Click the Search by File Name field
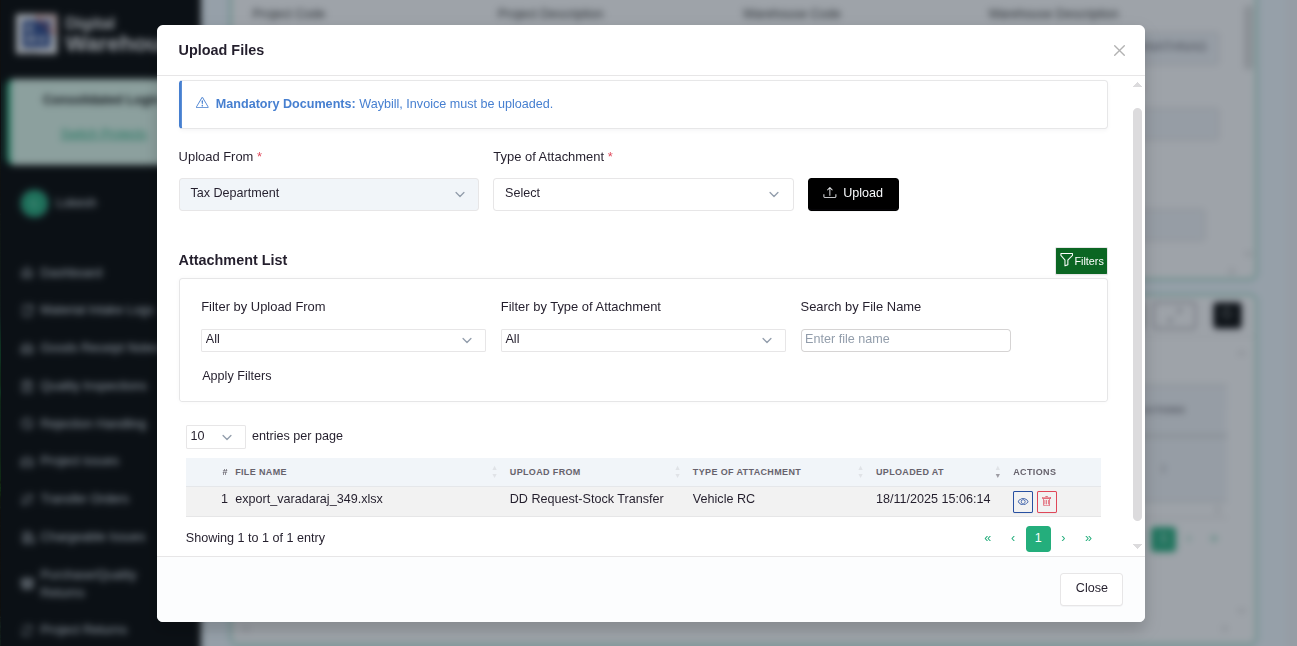This screenshot has width=1297, height=646. [905, 340]
